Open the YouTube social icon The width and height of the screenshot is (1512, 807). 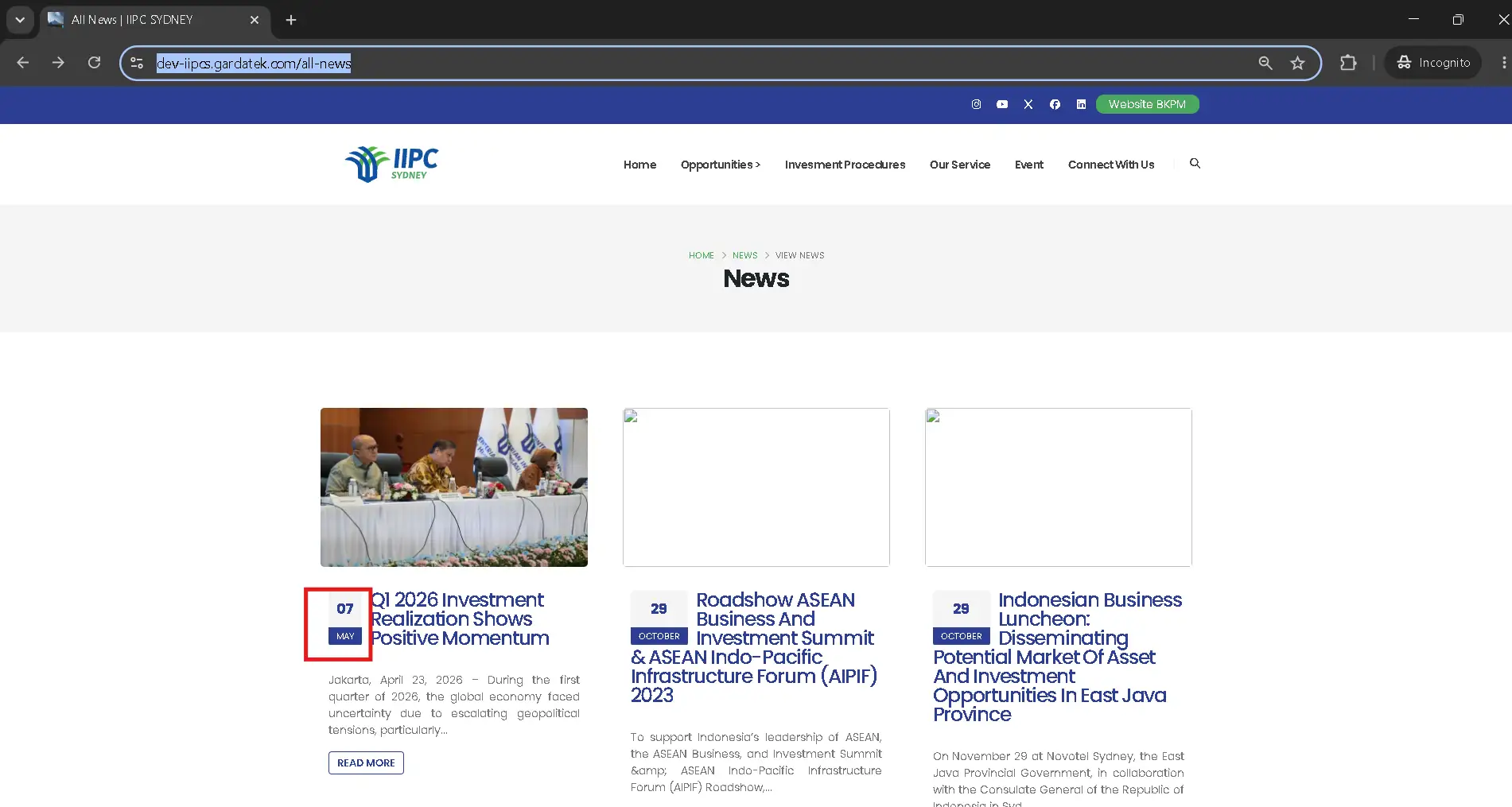[x=1002, y=104]
